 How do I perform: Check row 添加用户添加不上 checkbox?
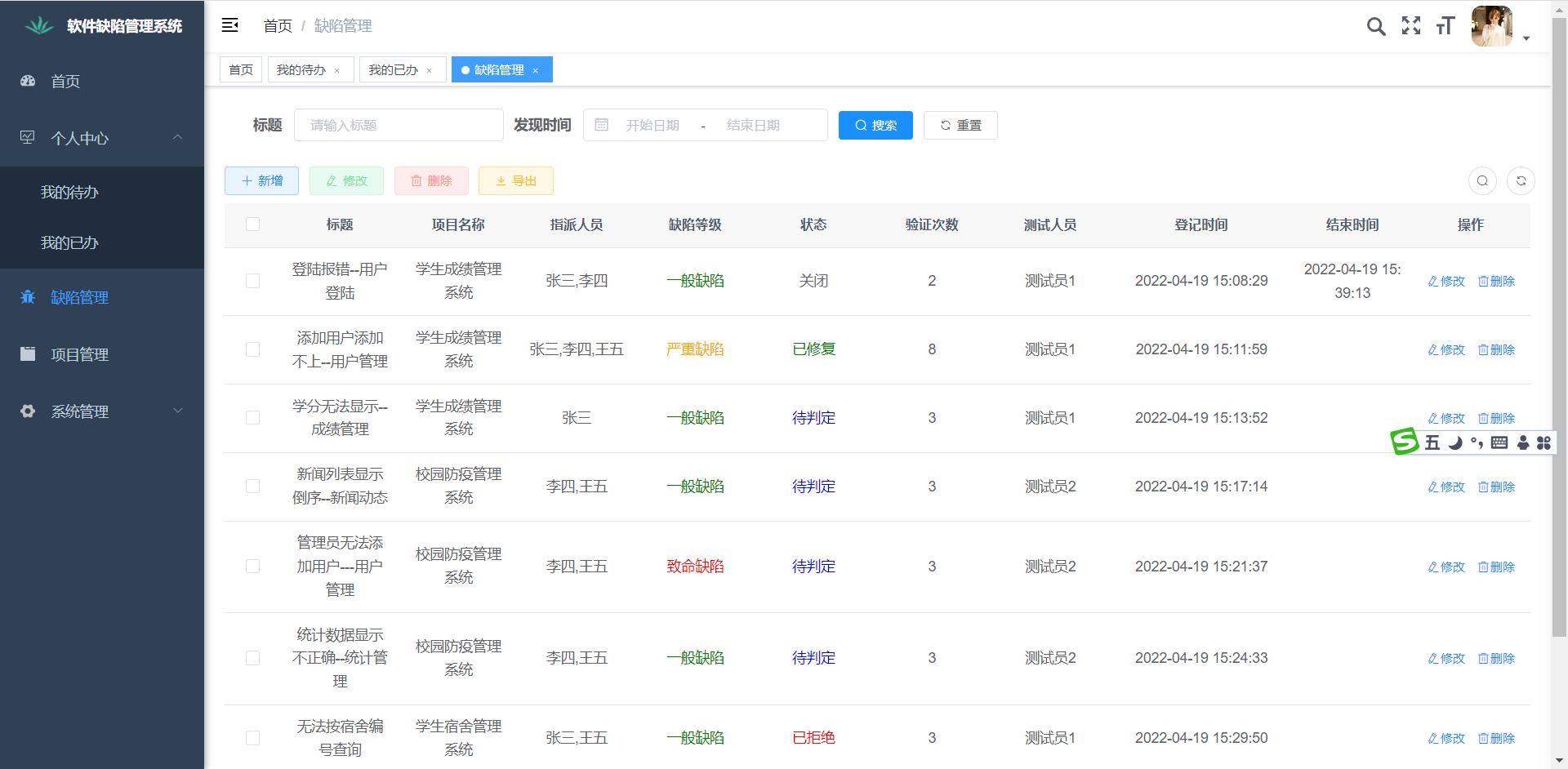tap(252, 349)
